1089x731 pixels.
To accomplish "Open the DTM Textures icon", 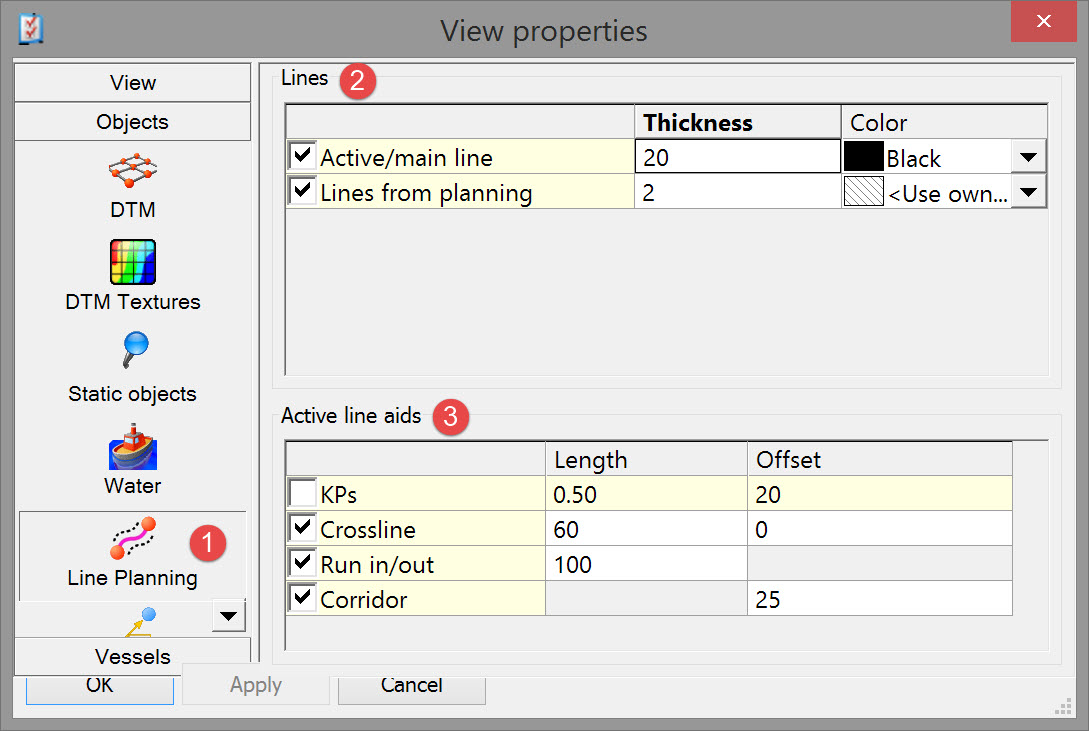I will pyautogui.click(x=132, y=262).
